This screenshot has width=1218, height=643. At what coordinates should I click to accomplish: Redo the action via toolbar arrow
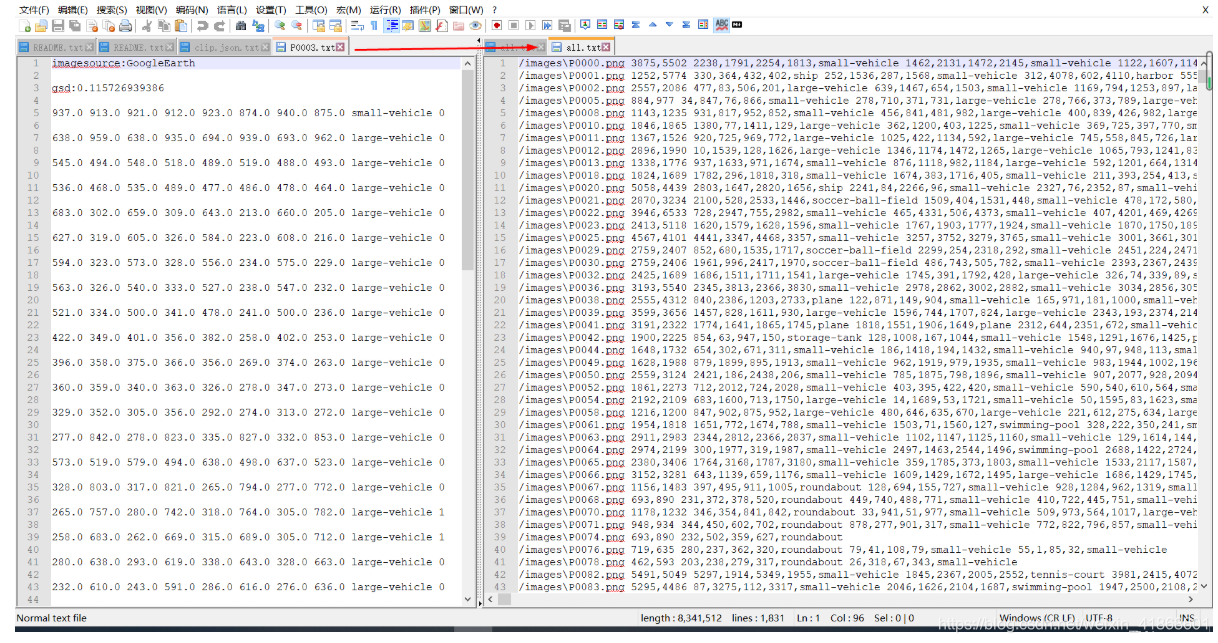point(219,25)
